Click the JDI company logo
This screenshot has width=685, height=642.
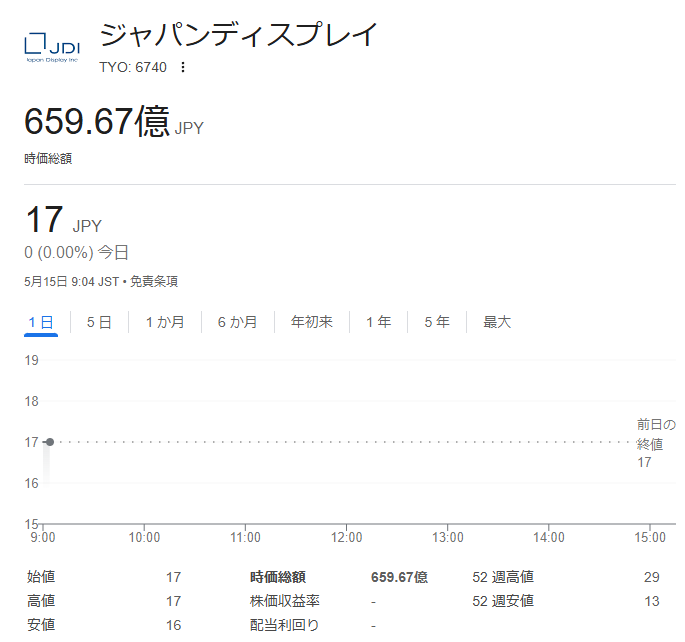coord(52,48)
